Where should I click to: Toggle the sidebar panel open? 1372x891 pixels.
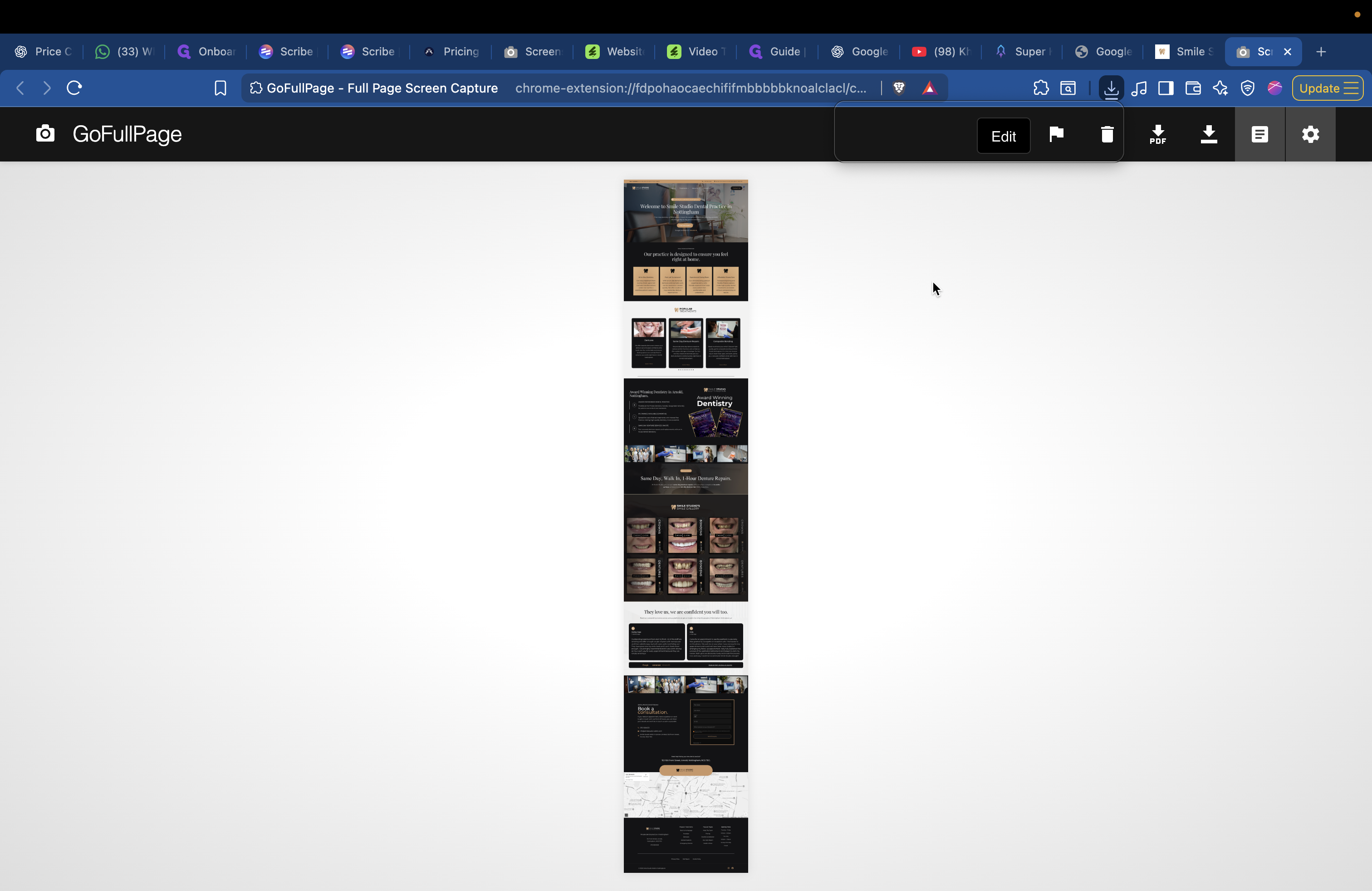(x=1166, y=88)
